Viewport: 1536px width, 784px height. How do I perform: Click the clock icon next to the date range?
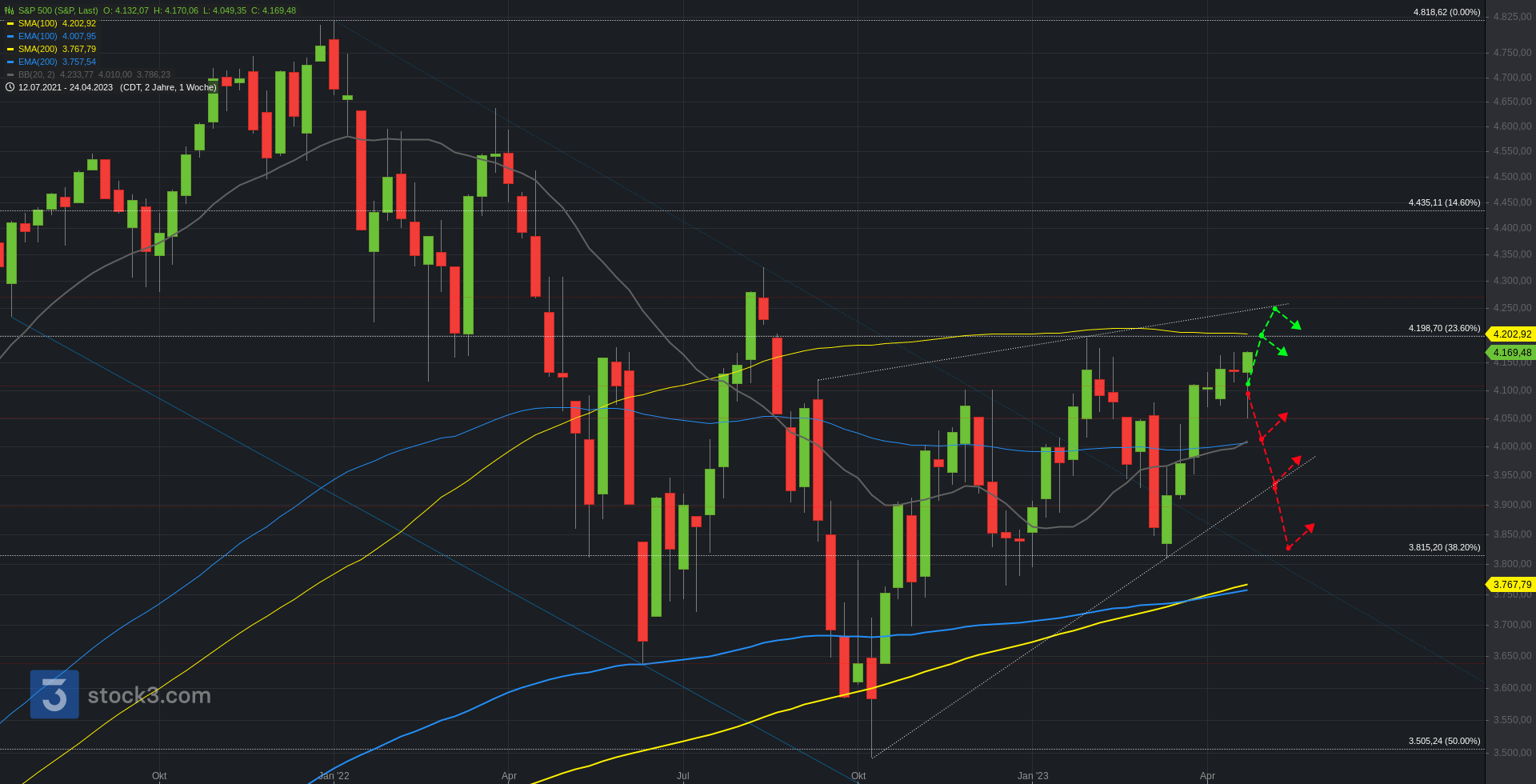(10, 87)
